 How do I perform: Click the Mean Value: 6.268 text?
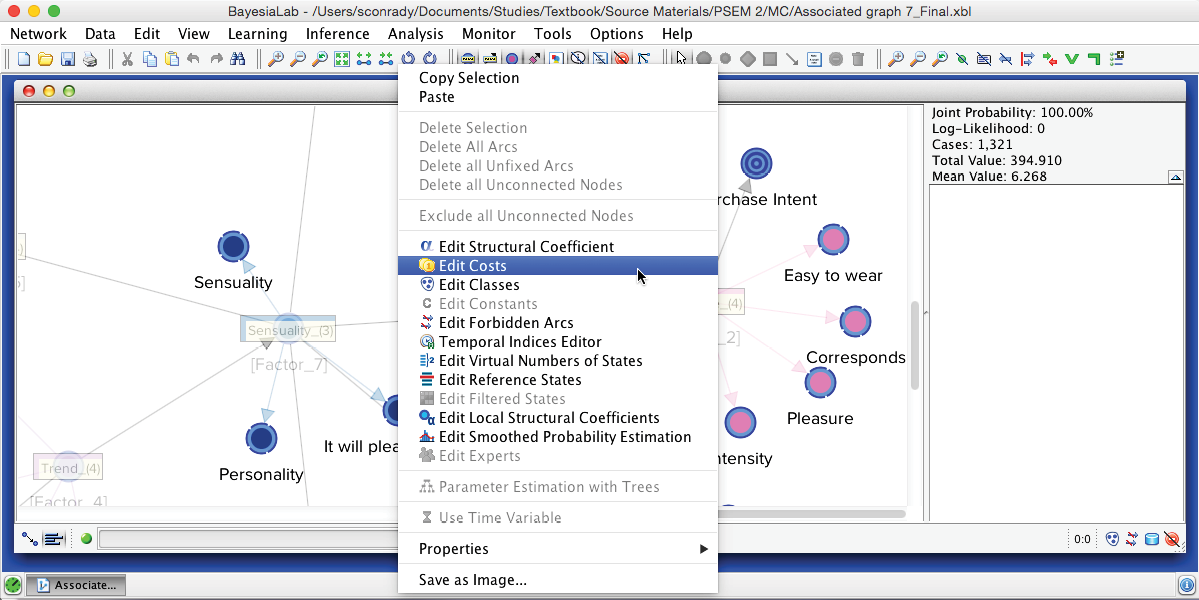[x=989, y=177]
